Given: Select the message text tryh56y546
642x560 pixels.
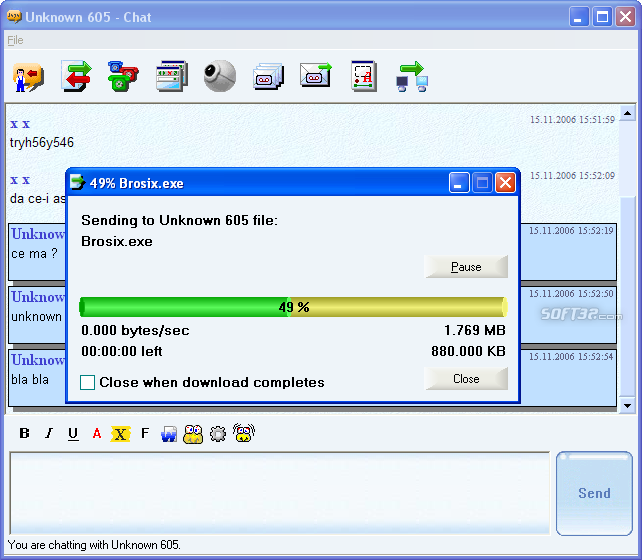Looking at the screenshot, I should [x=42, y=142].
